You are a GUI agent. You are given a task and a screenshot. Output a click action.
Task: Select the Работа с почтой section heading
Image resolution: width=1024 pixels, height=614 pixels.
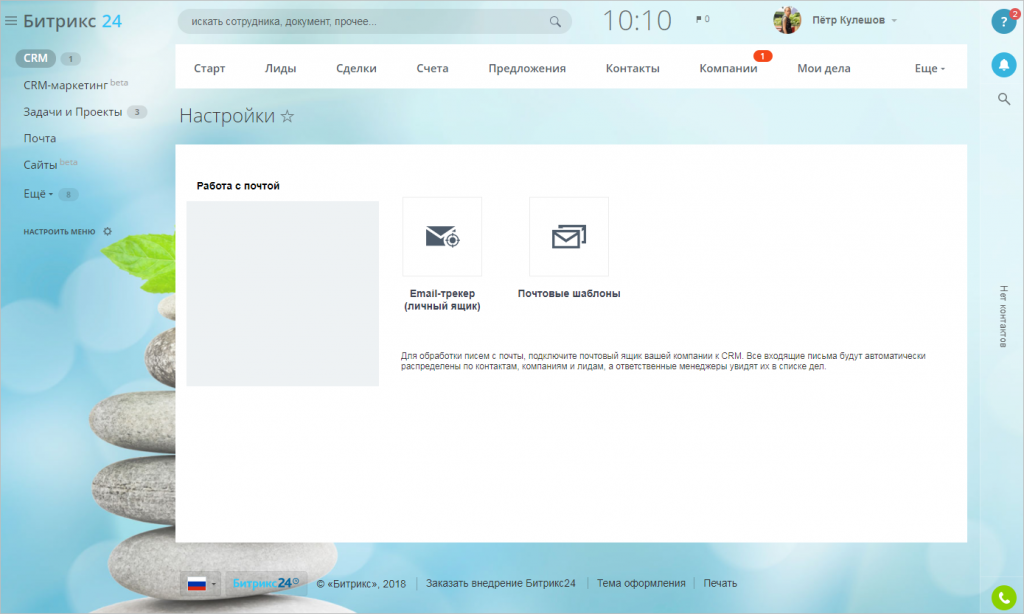click(x=238, y=186)
